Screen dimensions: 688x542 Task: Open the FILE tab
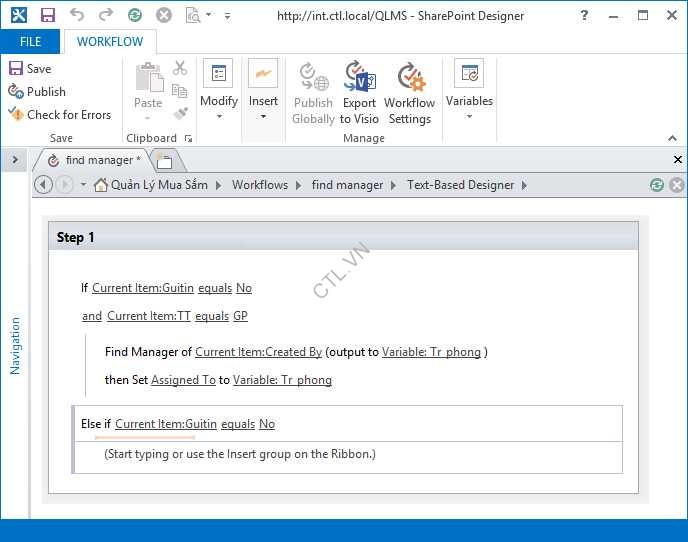point(30,41)
